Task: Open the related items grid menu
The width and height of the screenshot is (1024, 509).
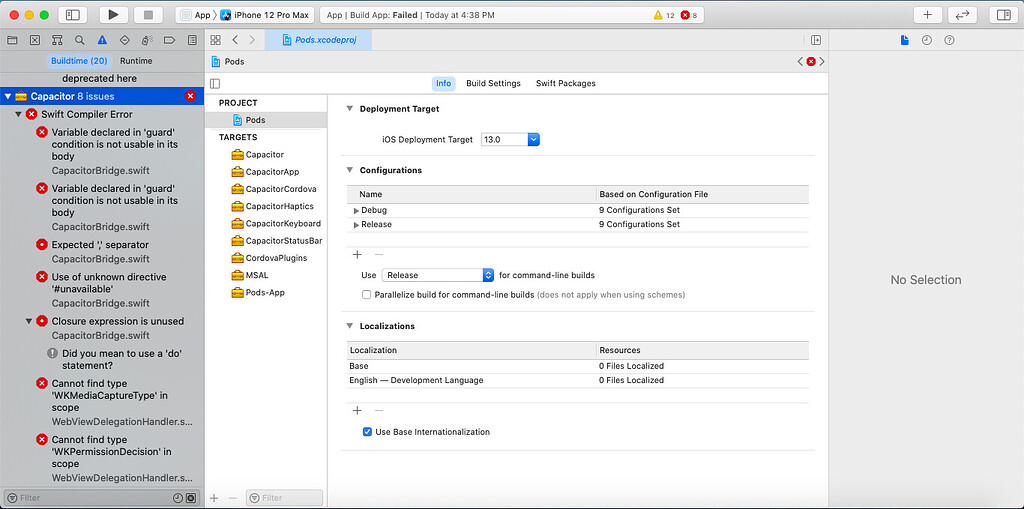Action: coord(216,40)
